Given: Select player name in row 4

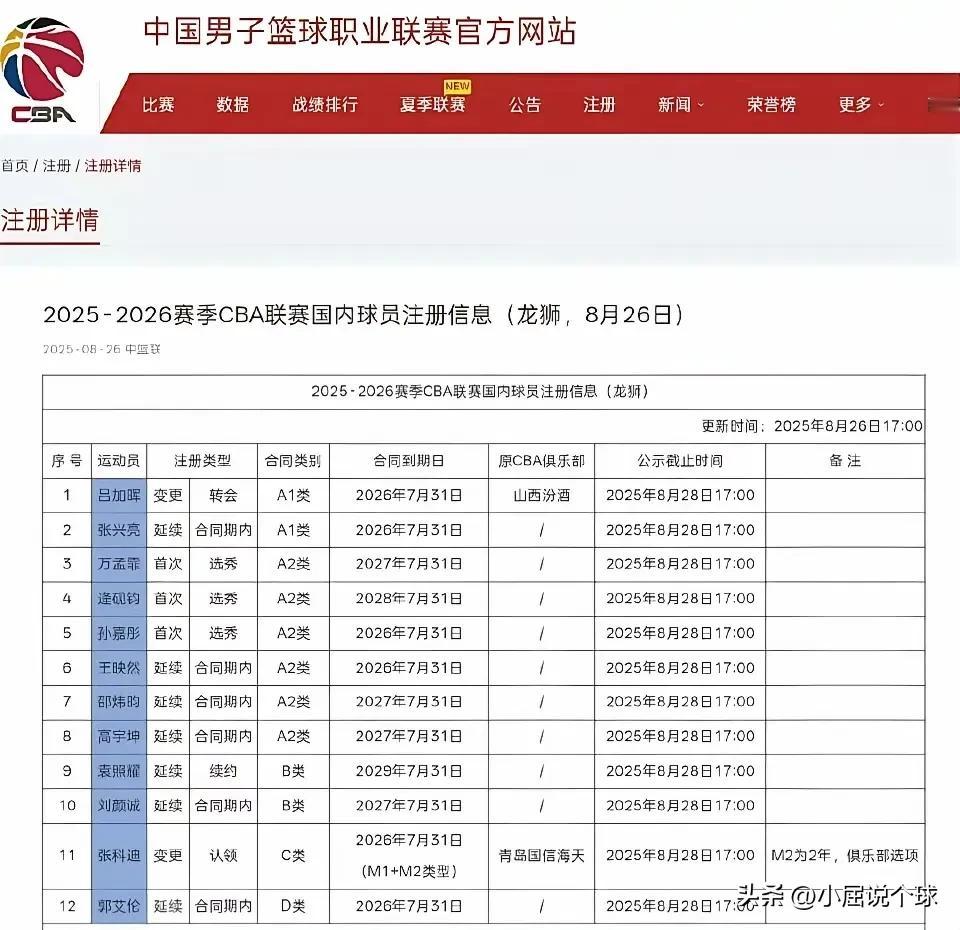Looking at the screenshot, I should click(119, 598).
